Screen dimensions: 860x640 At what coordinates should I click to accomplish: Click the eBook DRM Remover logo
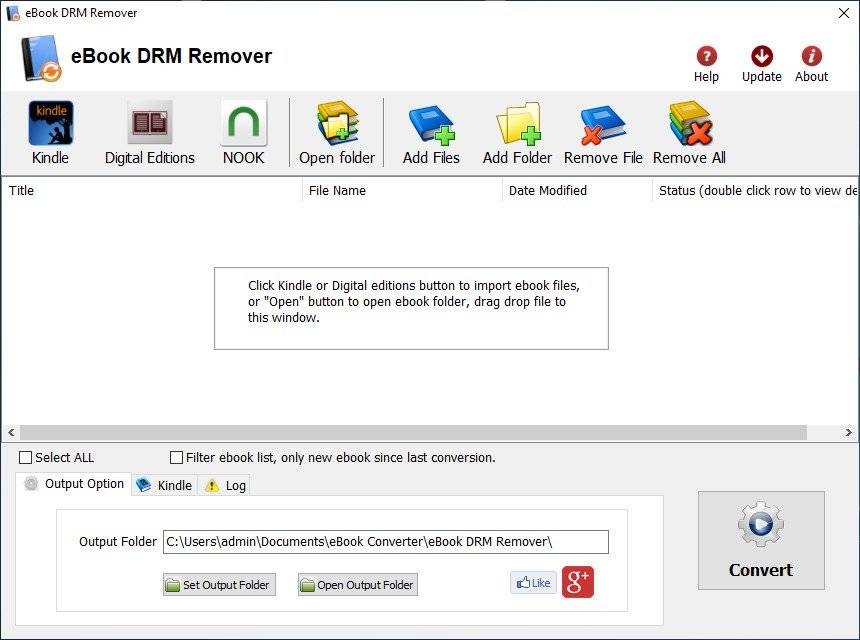click(41, 58)
